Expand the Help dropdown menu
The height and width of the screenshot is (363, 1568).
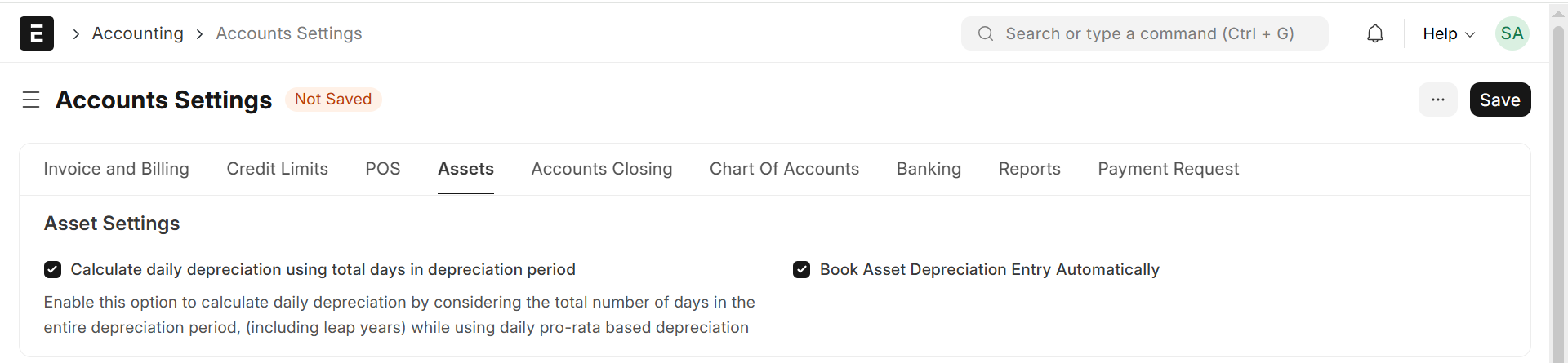coord(1448,33)
